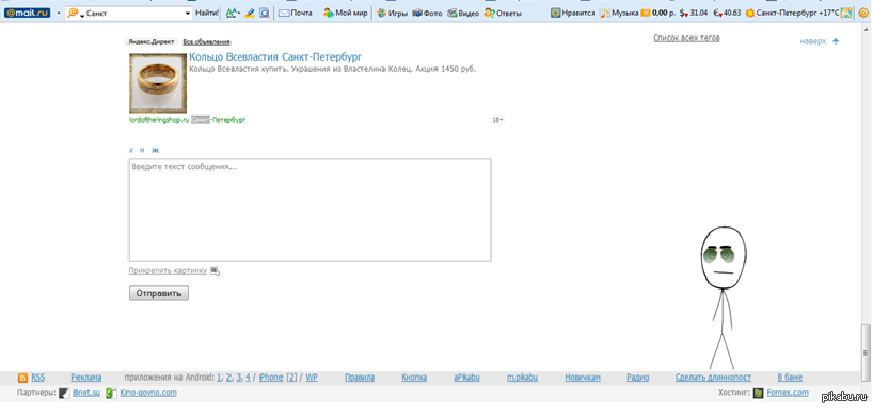Open Android app link 1
872x408 pixels.
click(220, 377)
